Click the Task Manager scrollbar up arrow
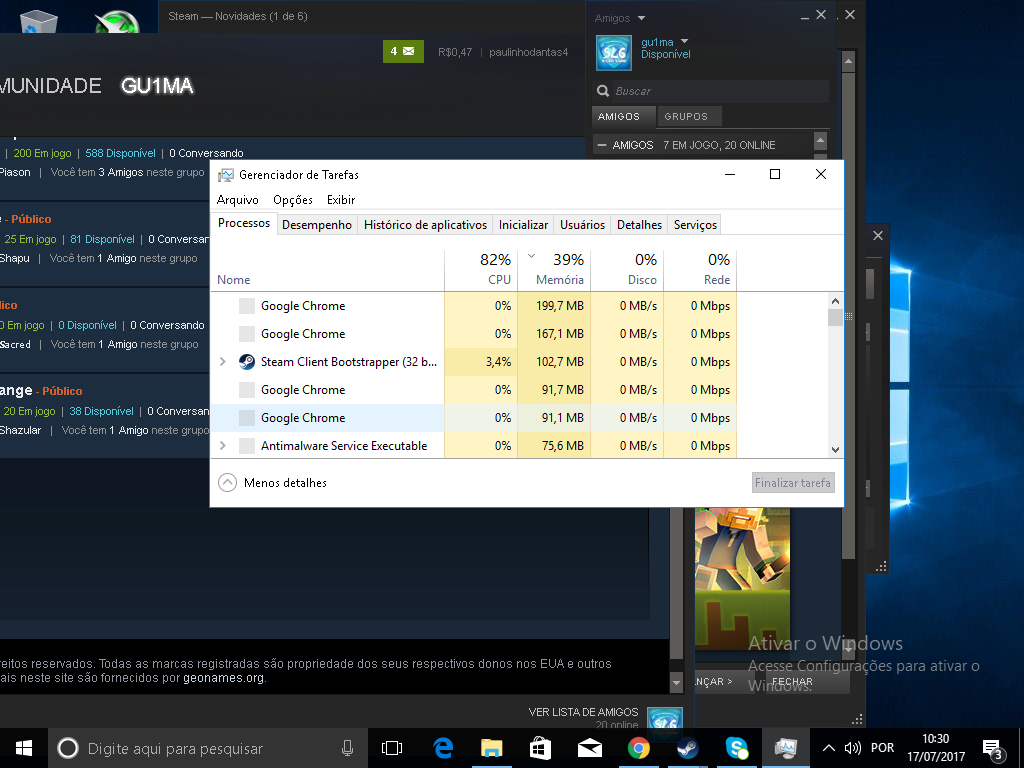 click(x=835, y=301)
